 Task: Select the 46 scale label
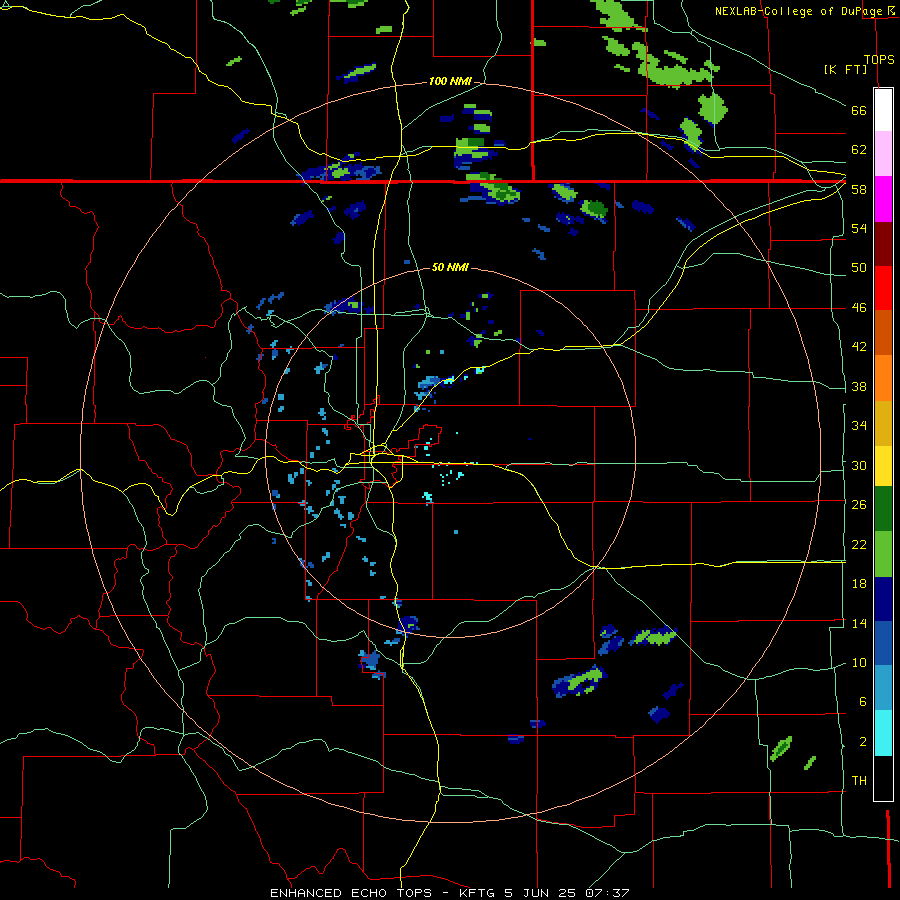[x=859, y=307]
